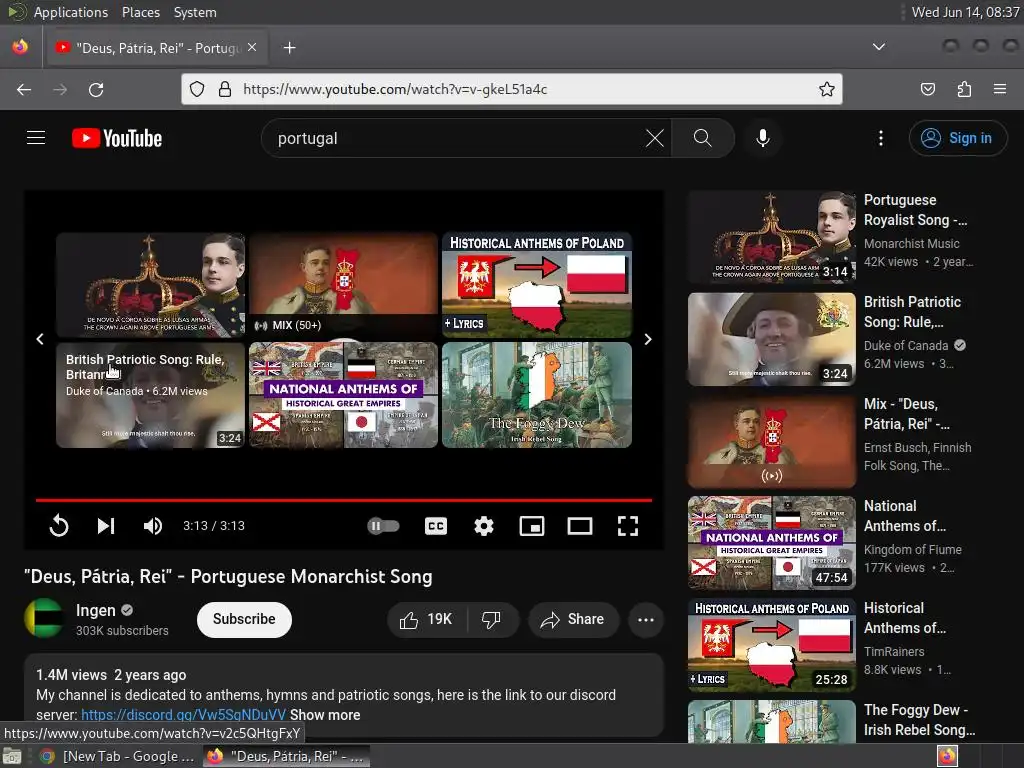Image resolution: width=1024 pixels, height=768 pixels.
Task: Go to YouTube home via logo
Action: [x=117, y=138]
